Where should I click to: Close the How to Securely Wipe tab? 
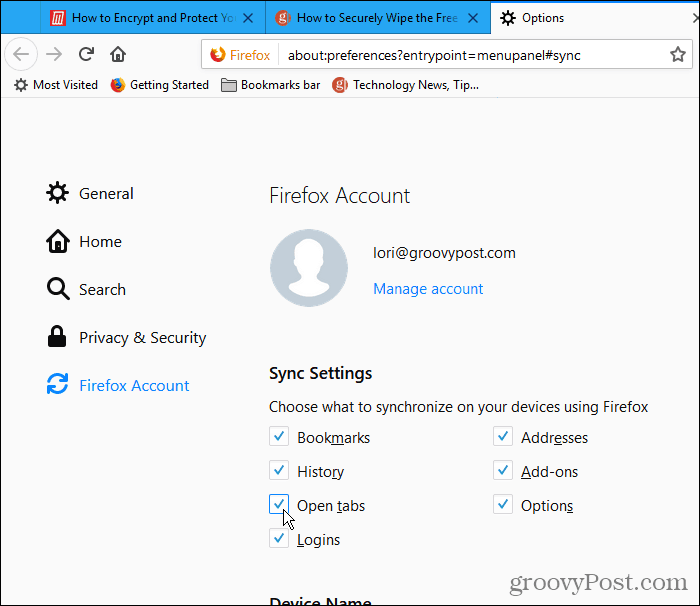click(473, 18)
